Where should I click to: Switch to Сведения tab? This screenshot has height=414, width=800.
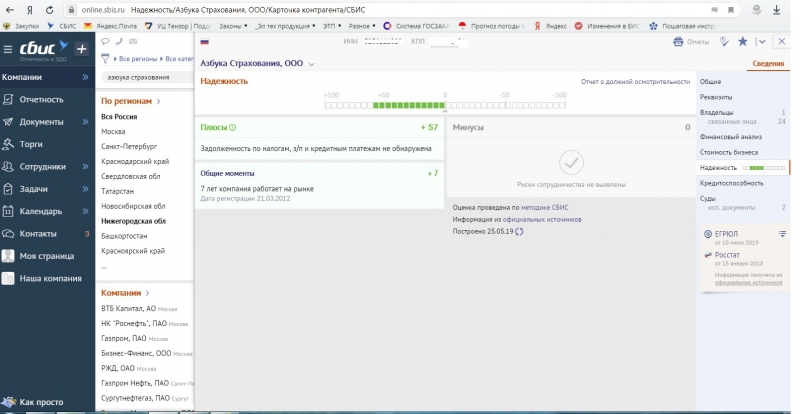(x=768, y=64)
